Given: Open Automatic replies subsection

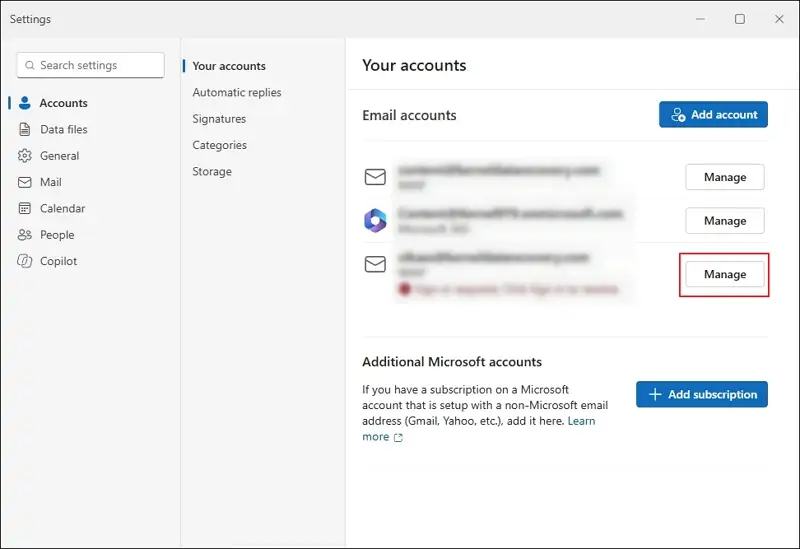Looking at the screenshot, I should 237,92.
